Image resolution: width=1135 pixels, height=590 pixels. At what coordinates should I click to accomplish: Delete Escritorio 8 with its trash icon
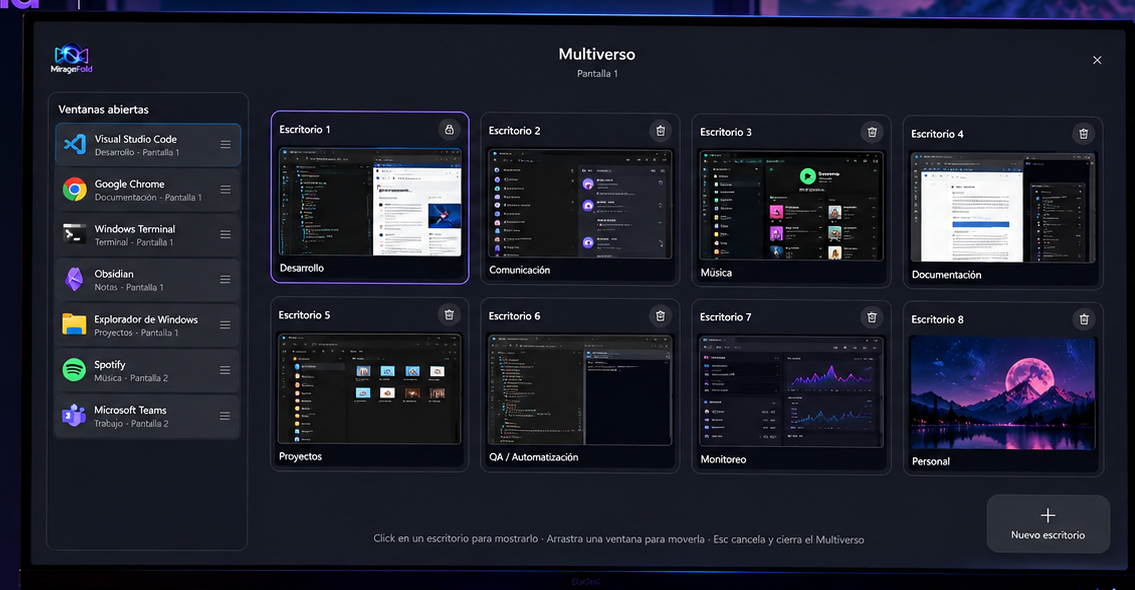click(x=1084, y=319)
